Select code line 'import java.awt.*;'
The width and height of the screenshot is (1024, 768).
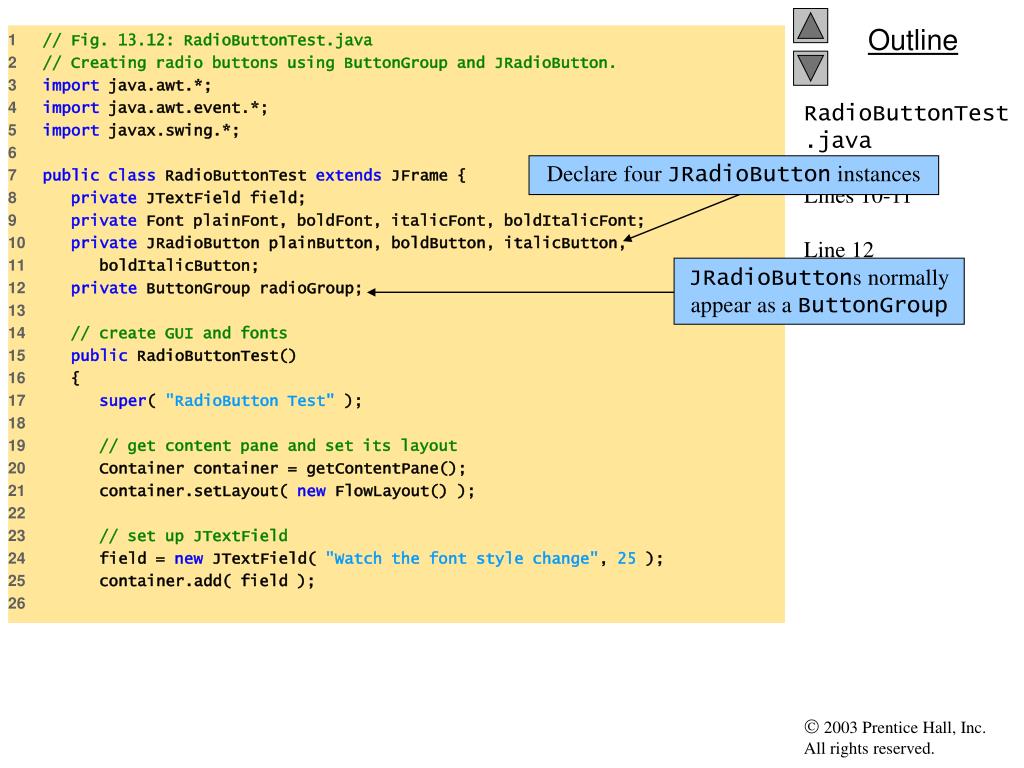point(127,85)
